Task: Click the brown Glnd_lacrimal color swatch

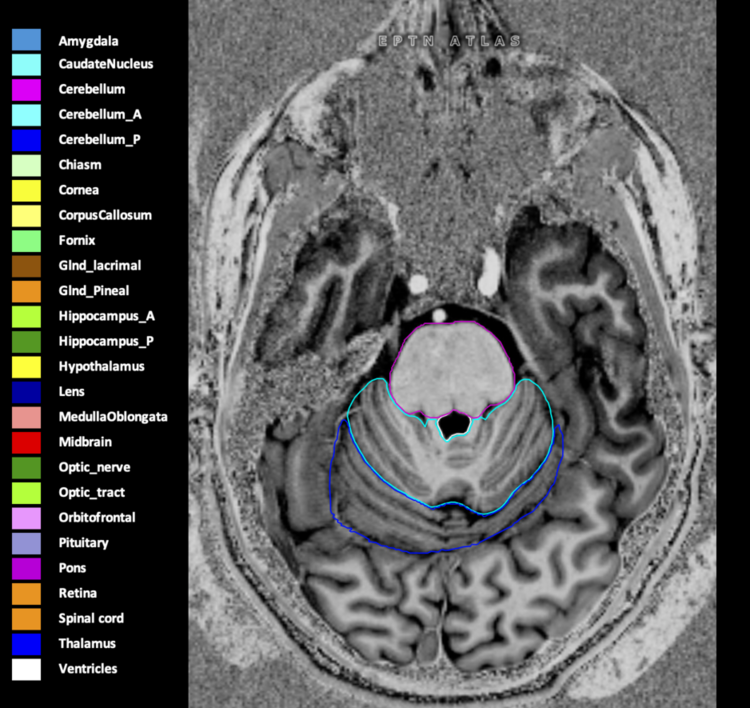Action: [26, 266]
